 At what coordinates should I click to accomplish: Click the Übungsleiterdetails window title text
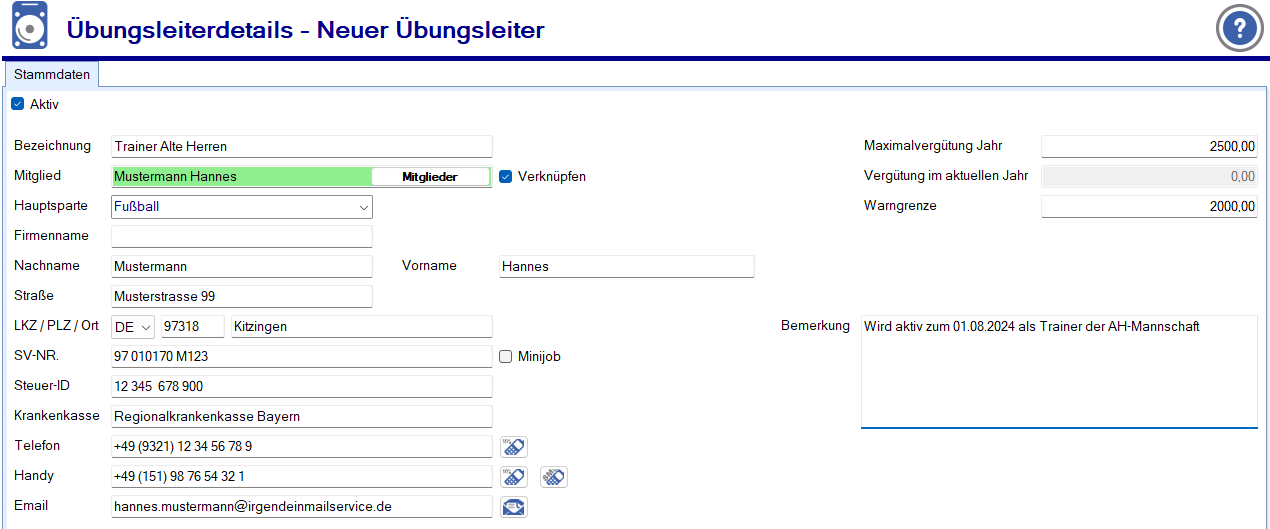point(305,30)
